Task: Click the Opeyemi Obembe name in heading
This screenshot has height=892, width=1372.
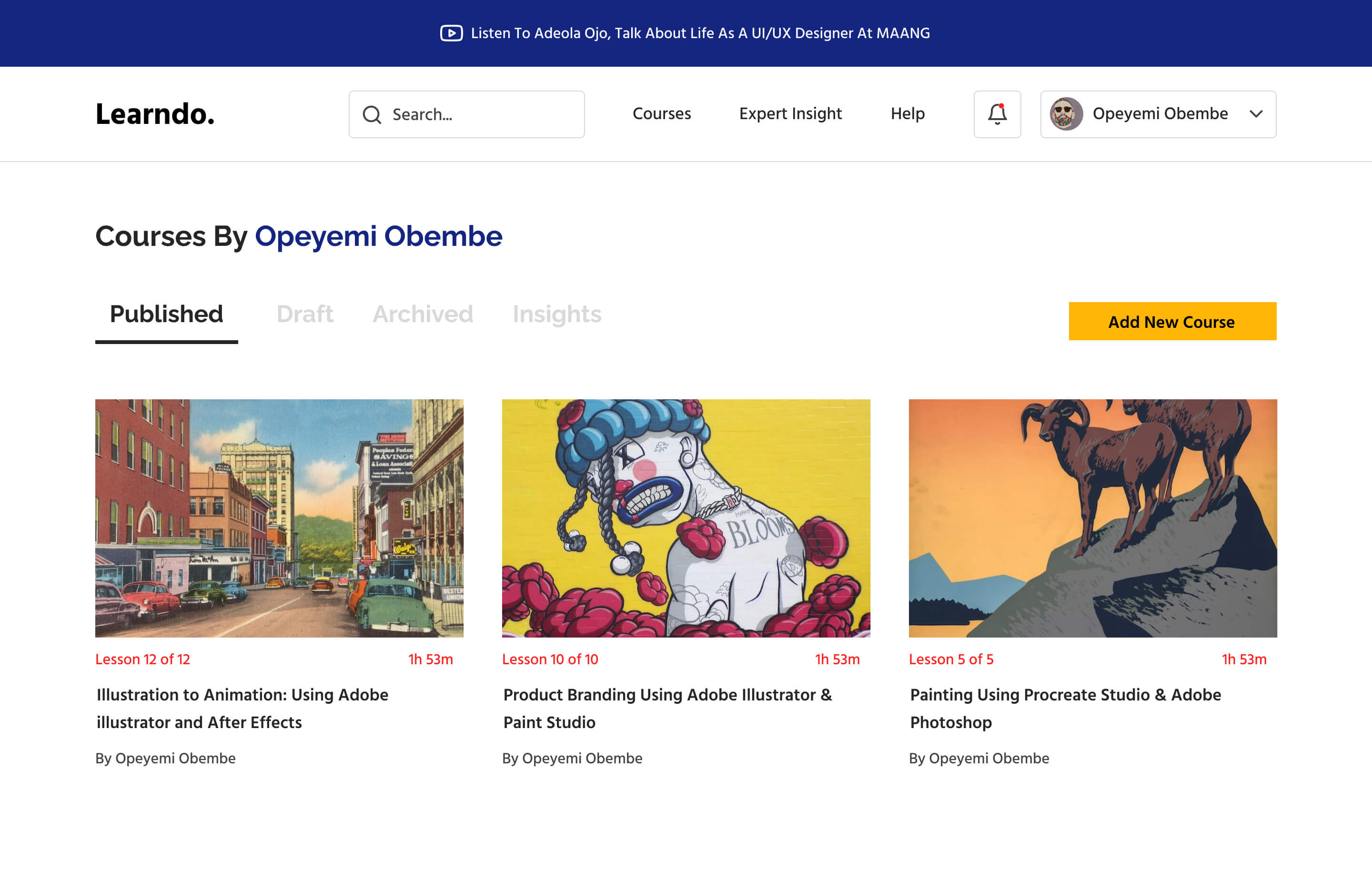Action: click(378, 236)
